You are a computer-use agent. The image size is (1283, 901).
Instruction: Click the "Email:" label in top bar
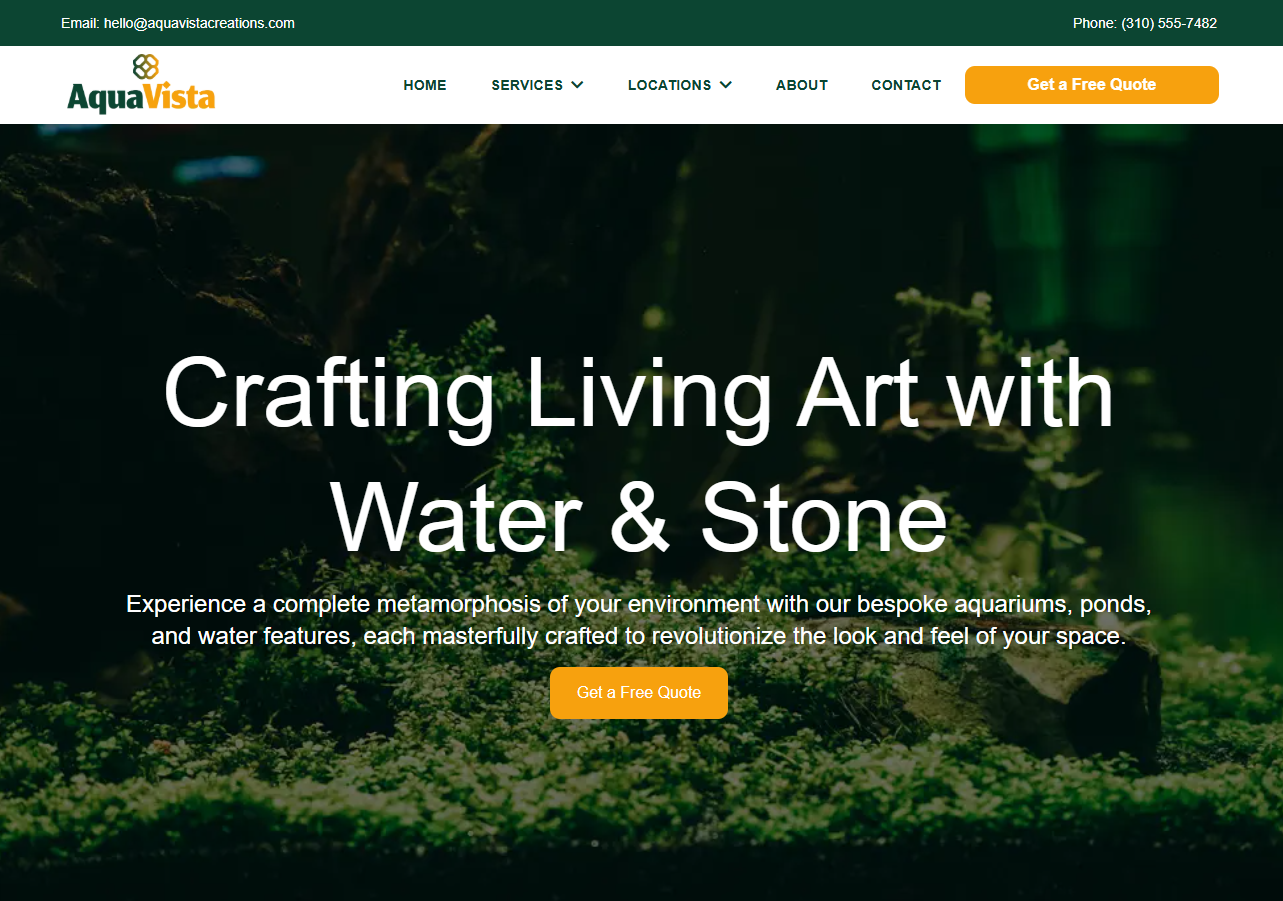tap(80, 23)
